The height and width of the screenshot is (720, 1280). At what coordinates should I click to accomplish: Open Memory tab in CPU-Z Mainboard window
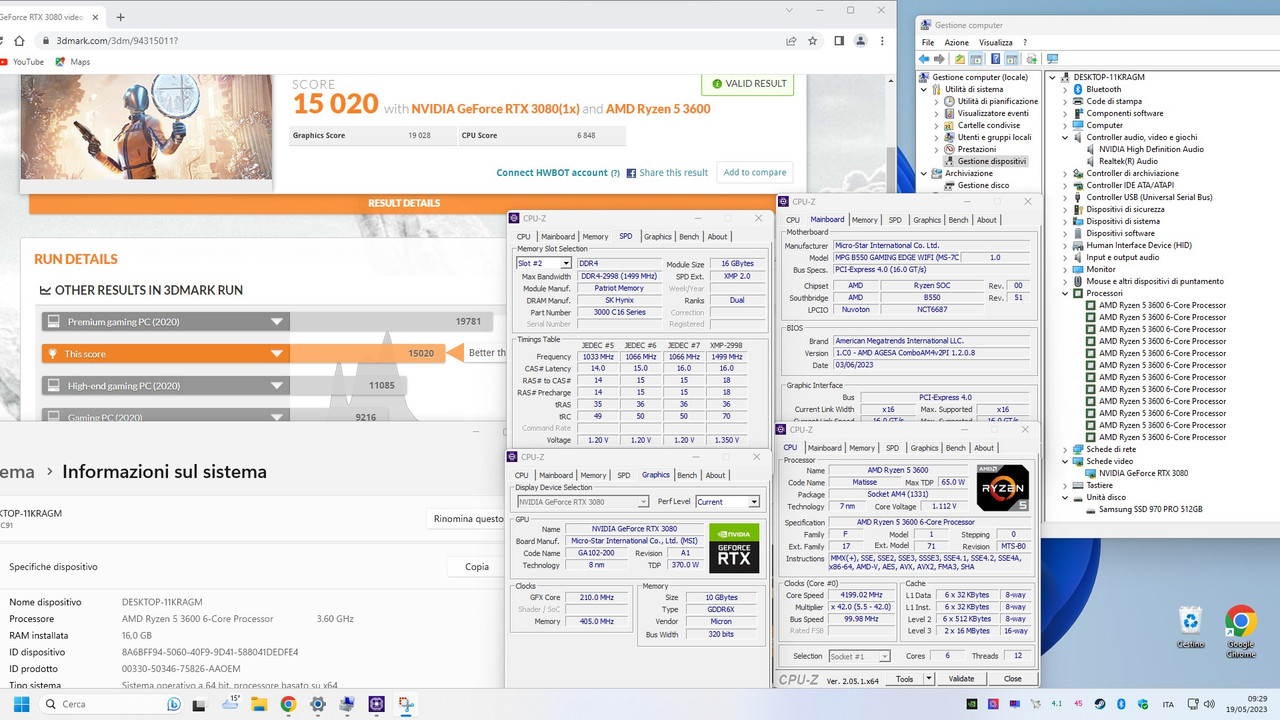pyautogui.click(x=865, y=220)
